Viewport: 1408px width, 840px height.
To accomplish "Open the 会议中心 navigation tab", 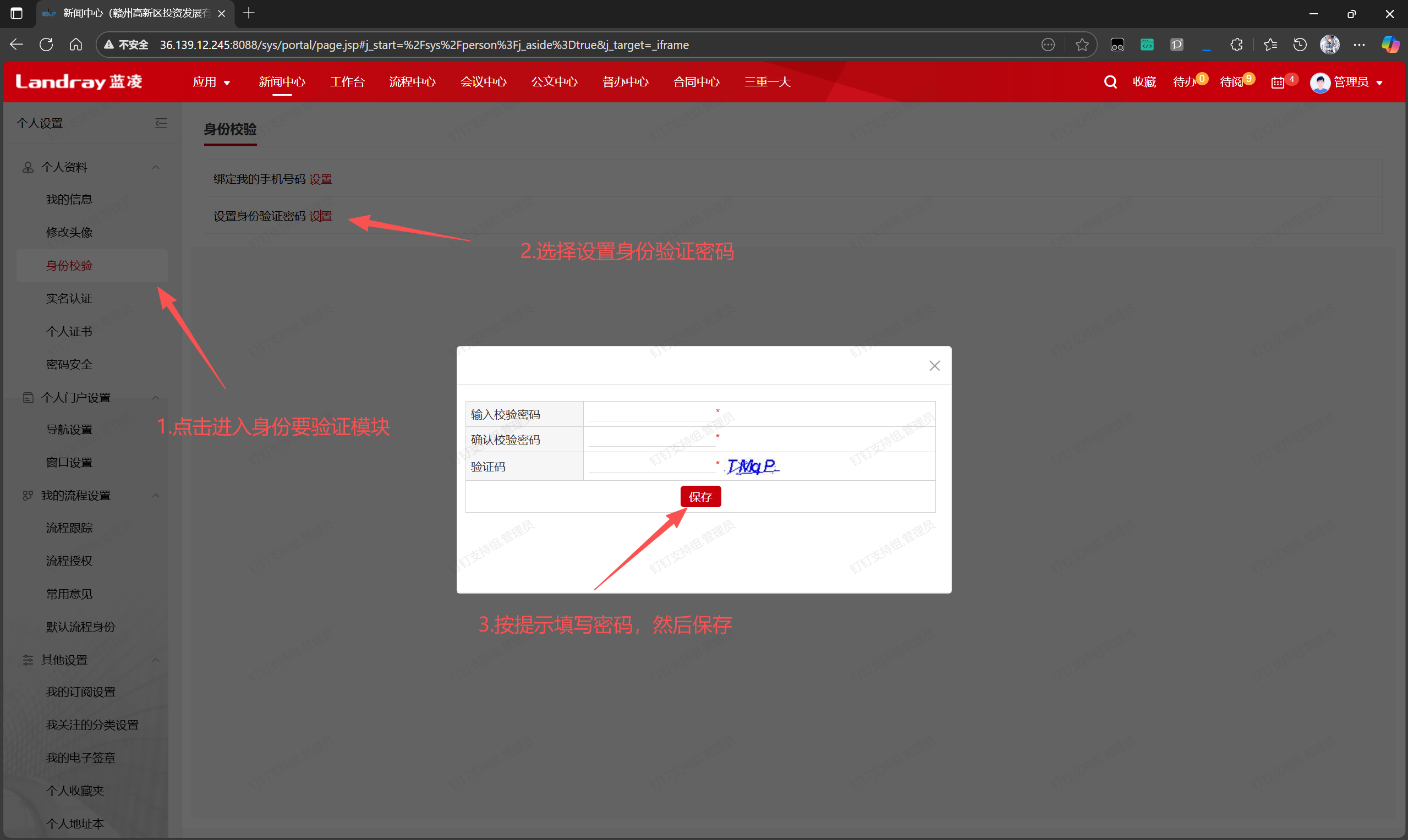I will coord(483,82).
